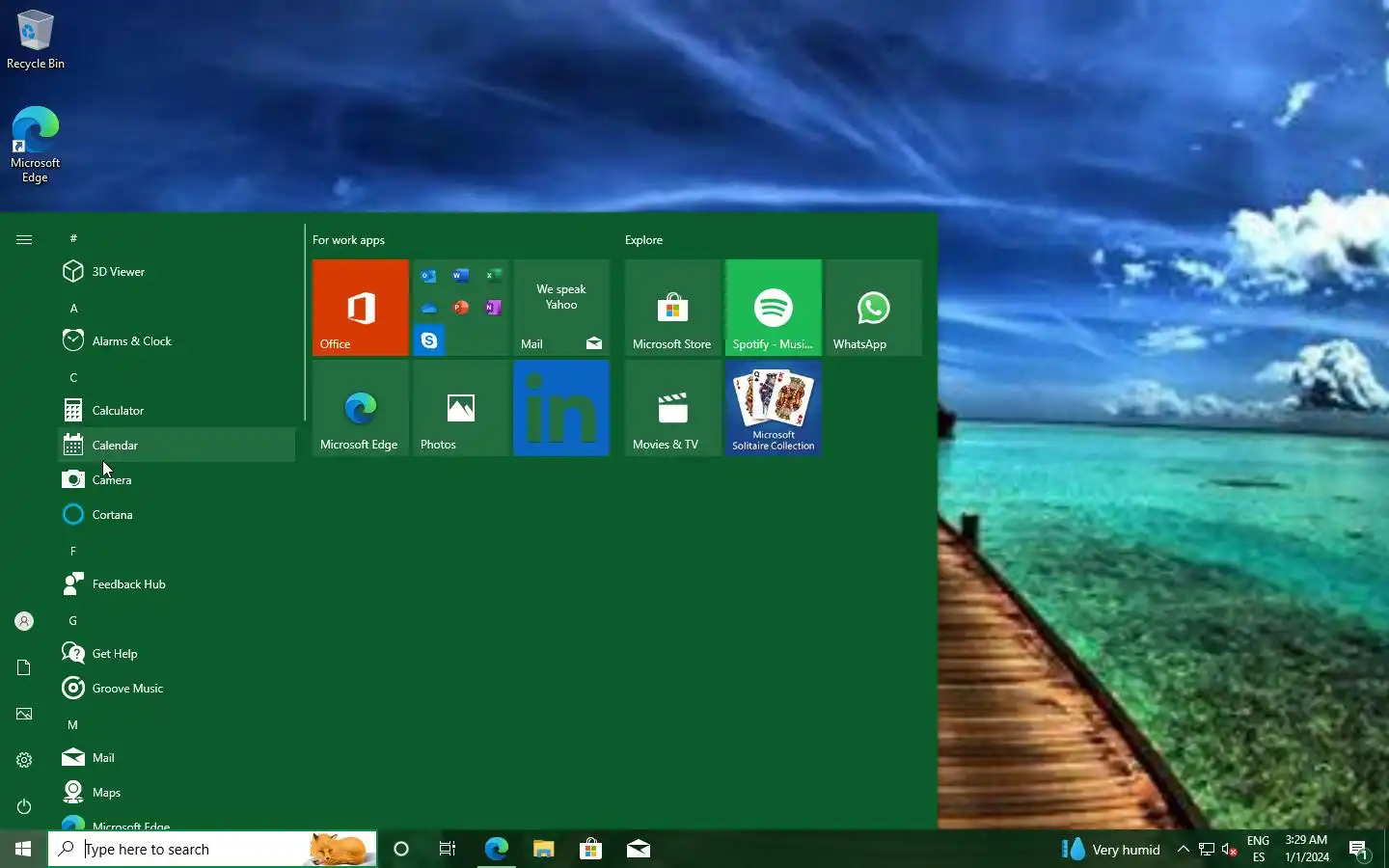Screen dimensions: 1389x868
Task: Launch the Photos tile
Action: pyautogui.click(x=461, y=408)
